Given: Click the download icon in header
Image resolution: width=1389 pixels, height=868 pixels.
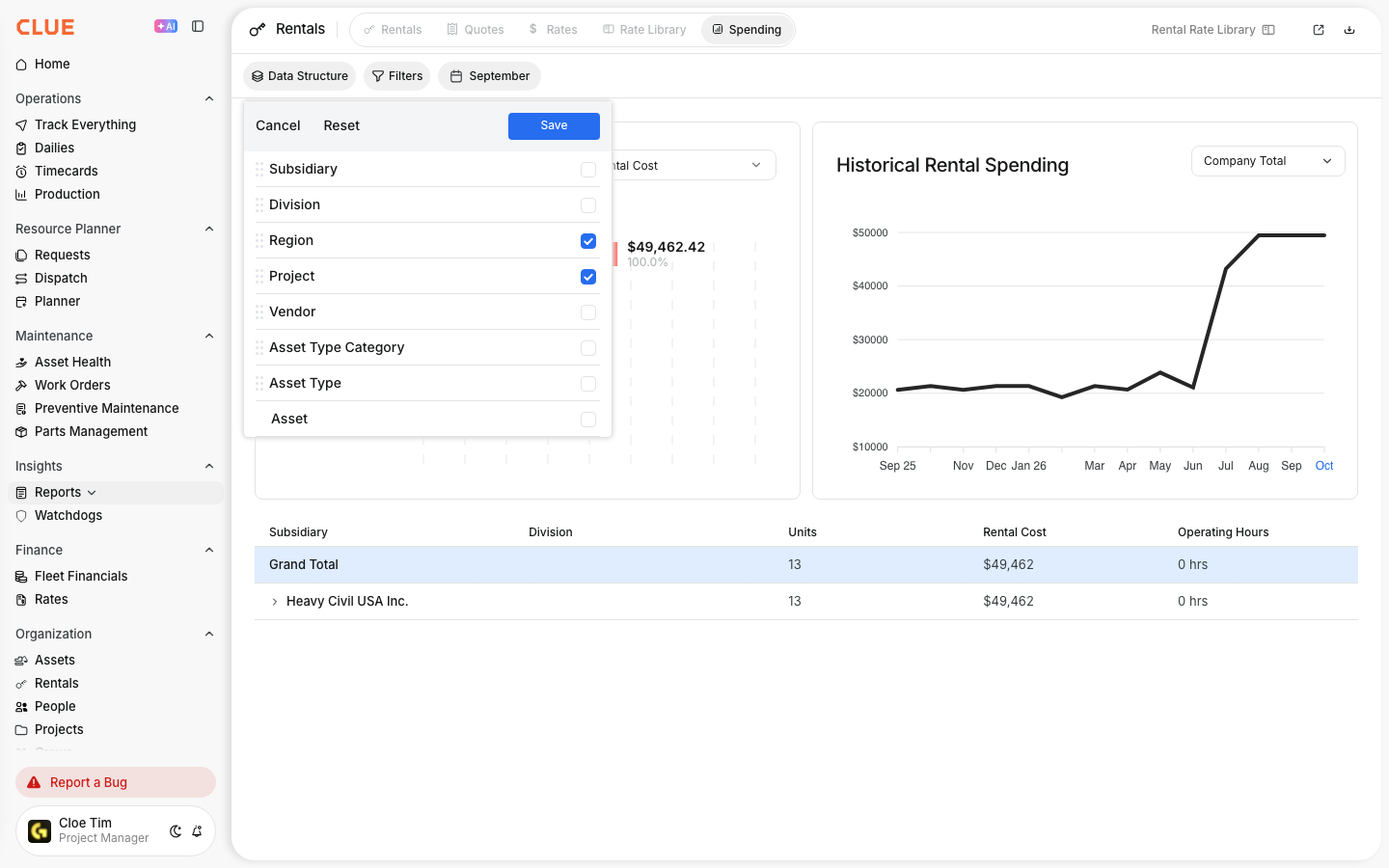Looking at the screenshot, I should coord(1349,30).
